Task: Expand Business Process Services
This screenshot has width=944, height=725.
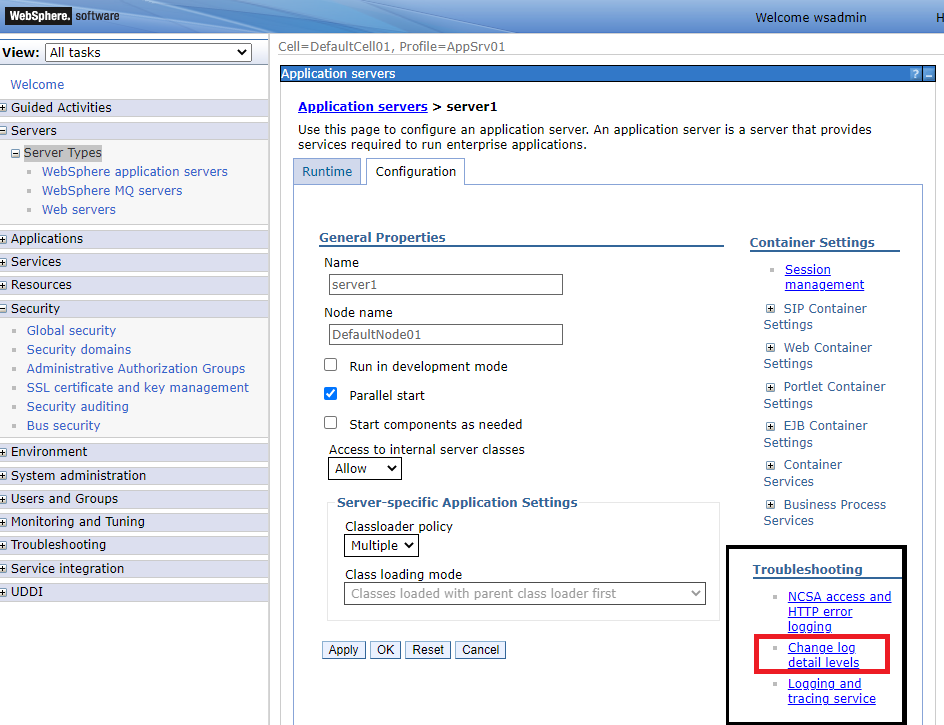Action: click(770, 505)
